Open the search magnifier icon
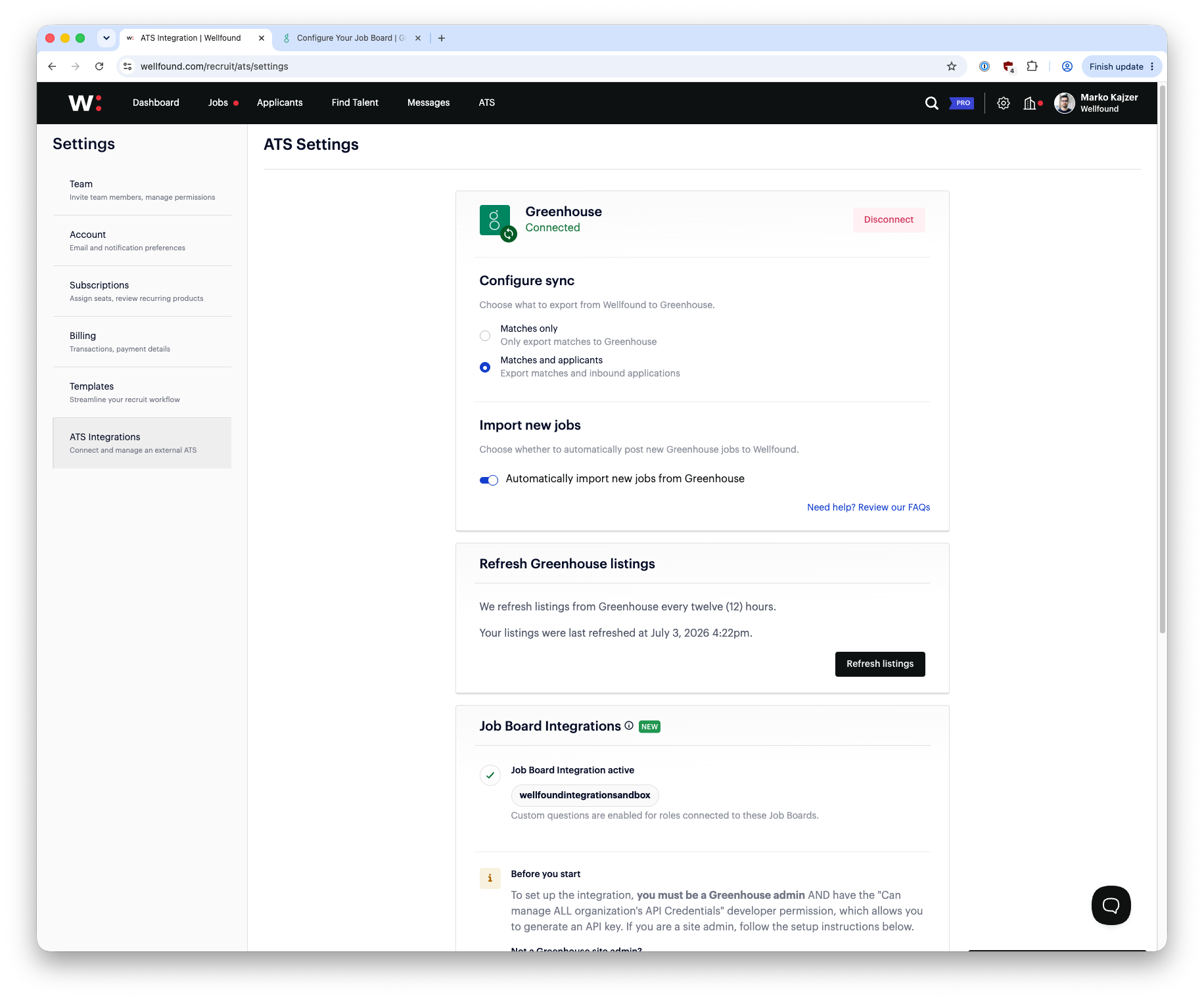 pyautogui.click(x=931, y=103)
